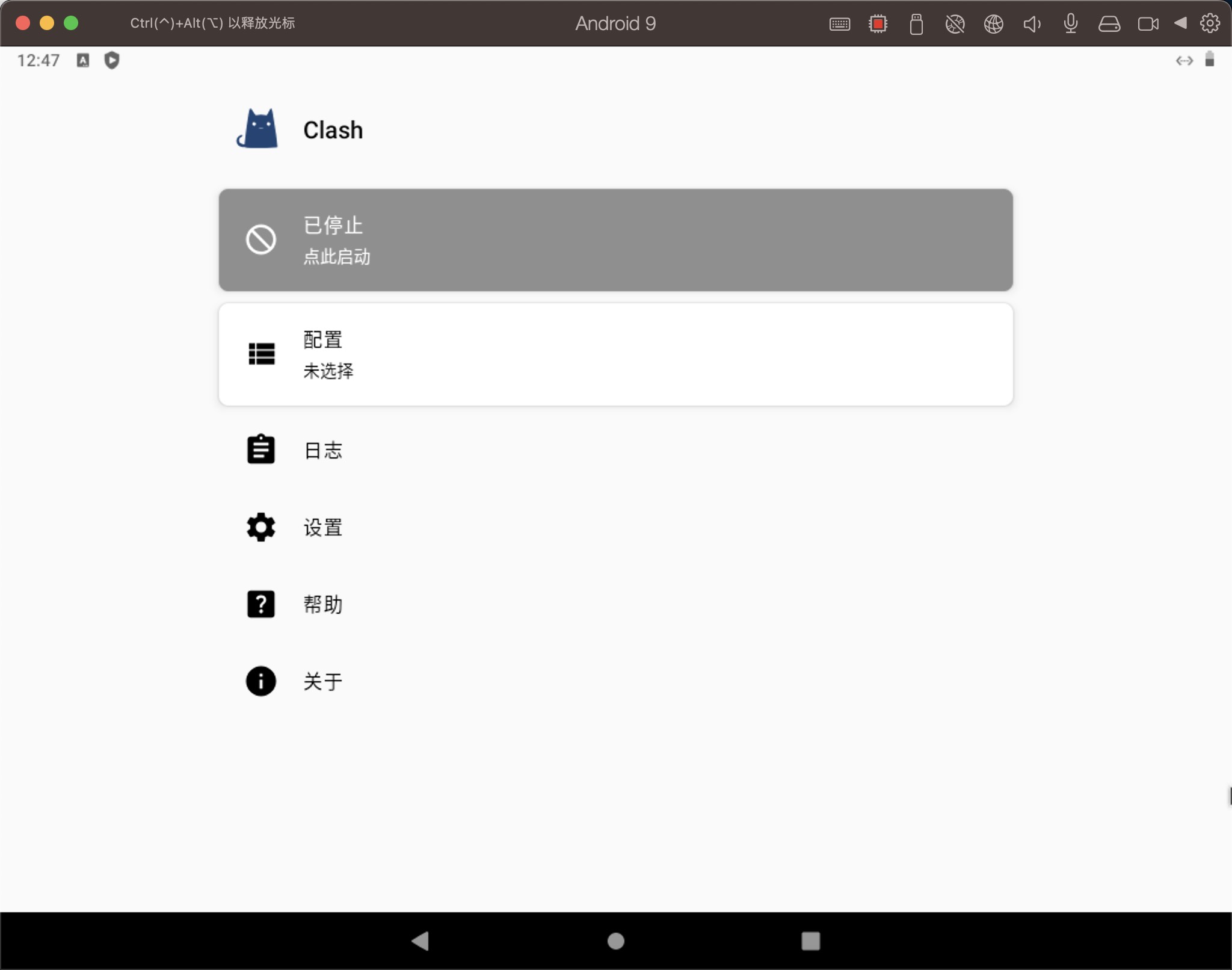Click the microphone icon in VM toolbar
The height and width of the screenshot is (970, 1232).
pyautogui.click(x=1070, y=24)
